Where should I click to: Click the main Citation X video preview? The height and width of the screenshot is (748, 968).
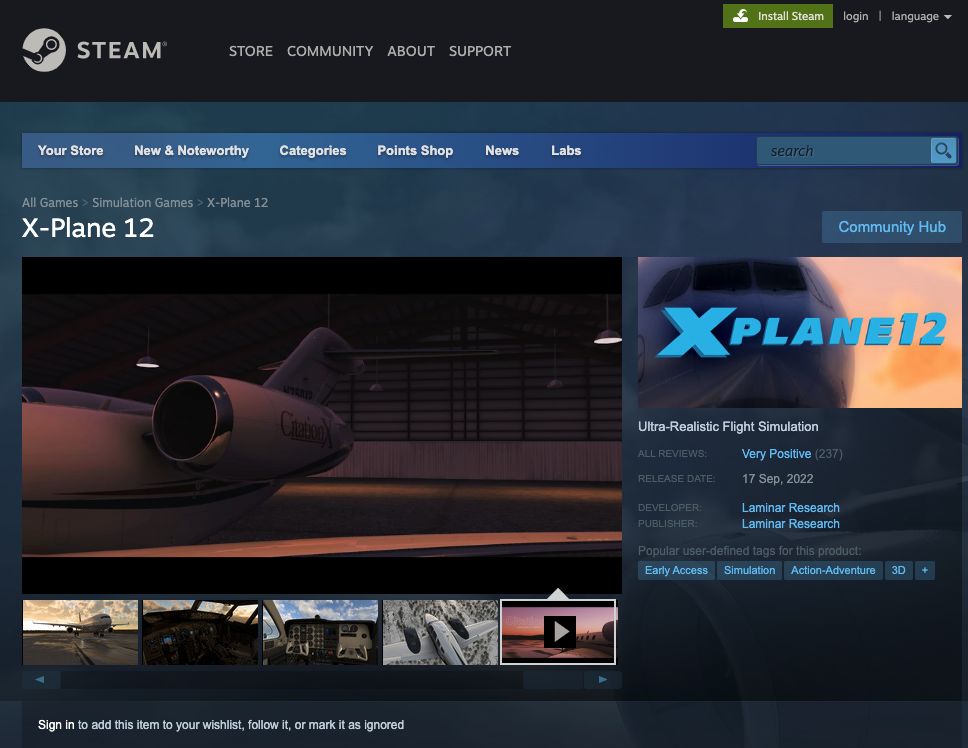tap(322, 425)
